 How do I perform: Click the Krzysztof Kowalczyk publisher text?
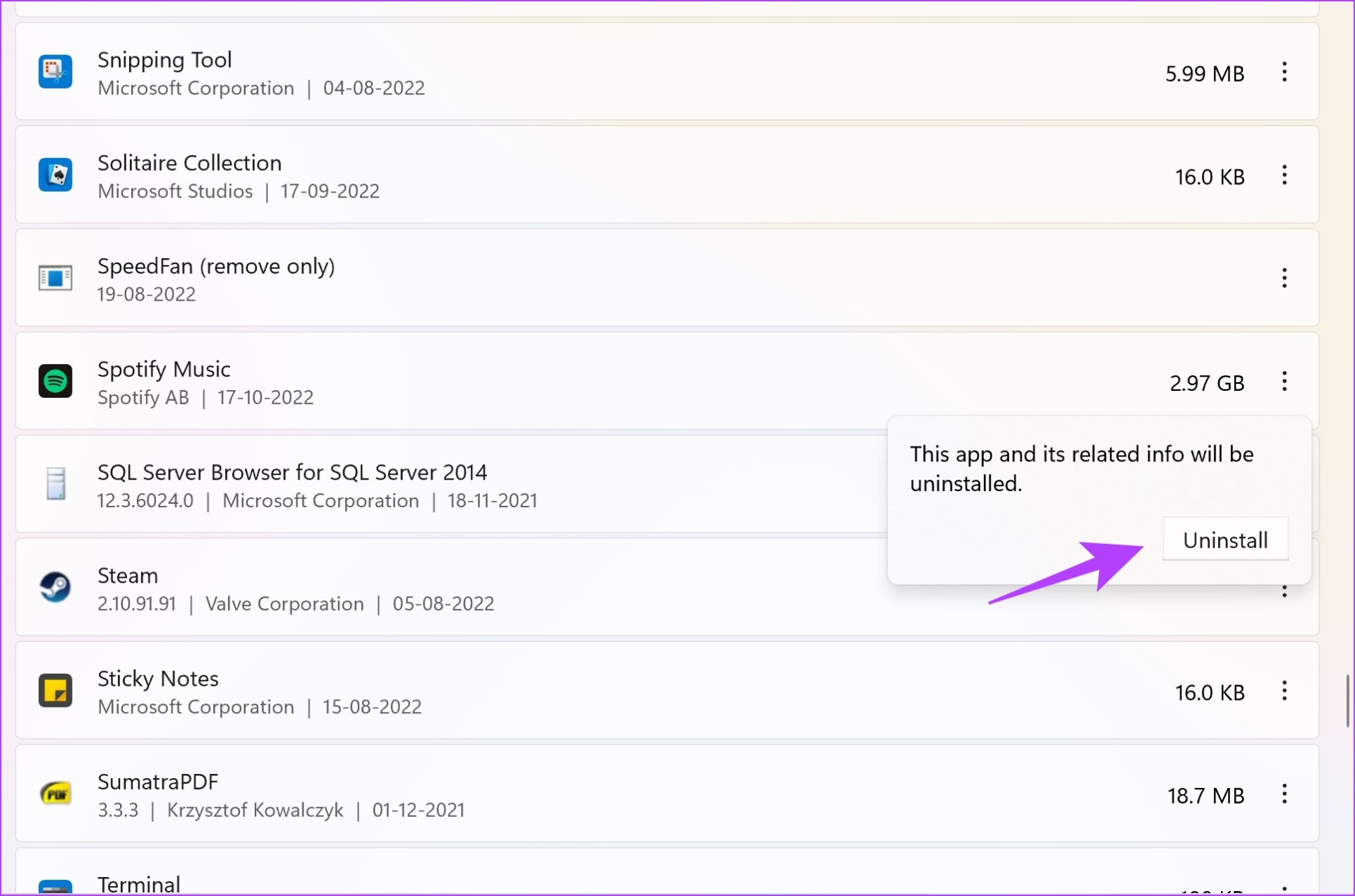[255, 810]
